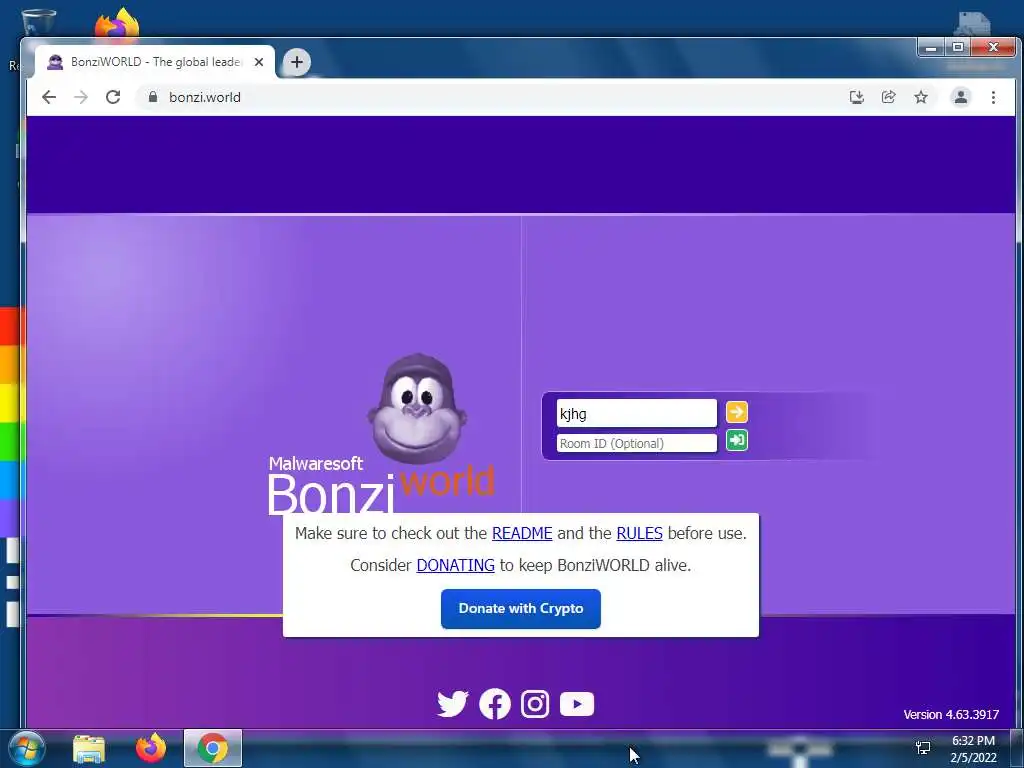1024x768 pixels.
Task: Reload the bonzi.world page
Action: tap(113, 97)
